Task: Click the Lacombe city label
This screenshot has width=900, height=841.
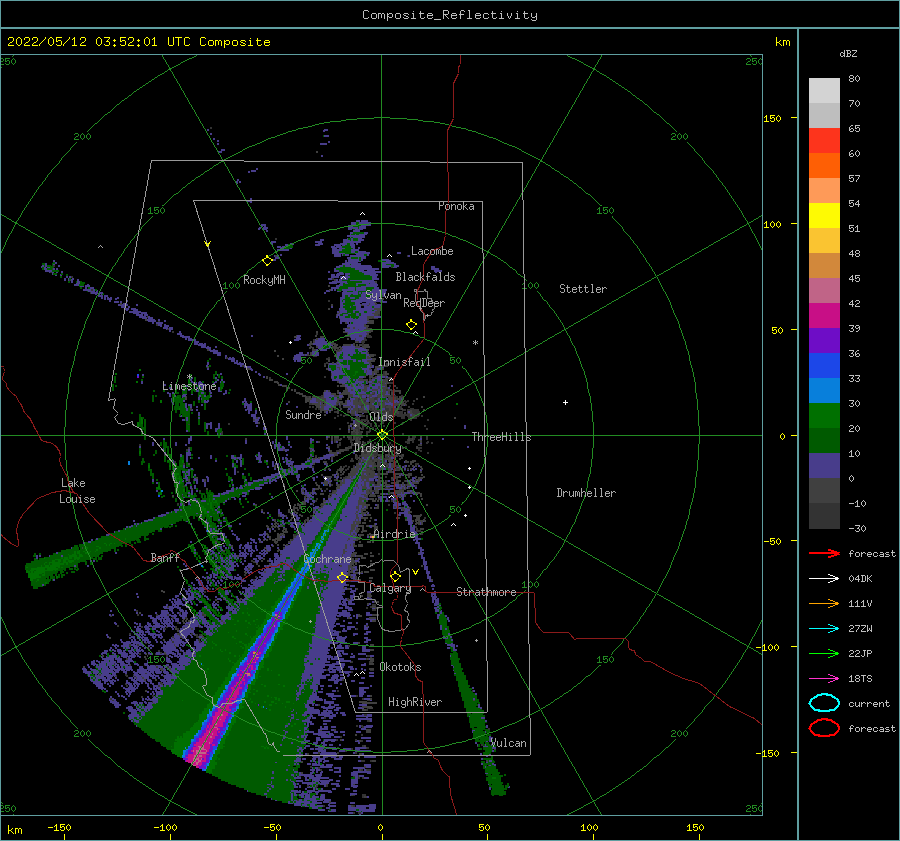Action: (432, 251)
